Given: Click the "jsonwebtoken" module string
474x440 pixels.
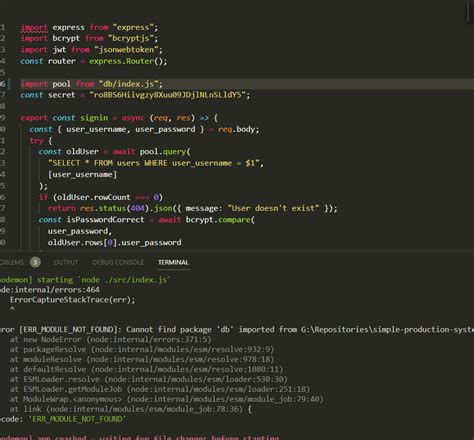Looking at the screenshot, I should 126,50.
